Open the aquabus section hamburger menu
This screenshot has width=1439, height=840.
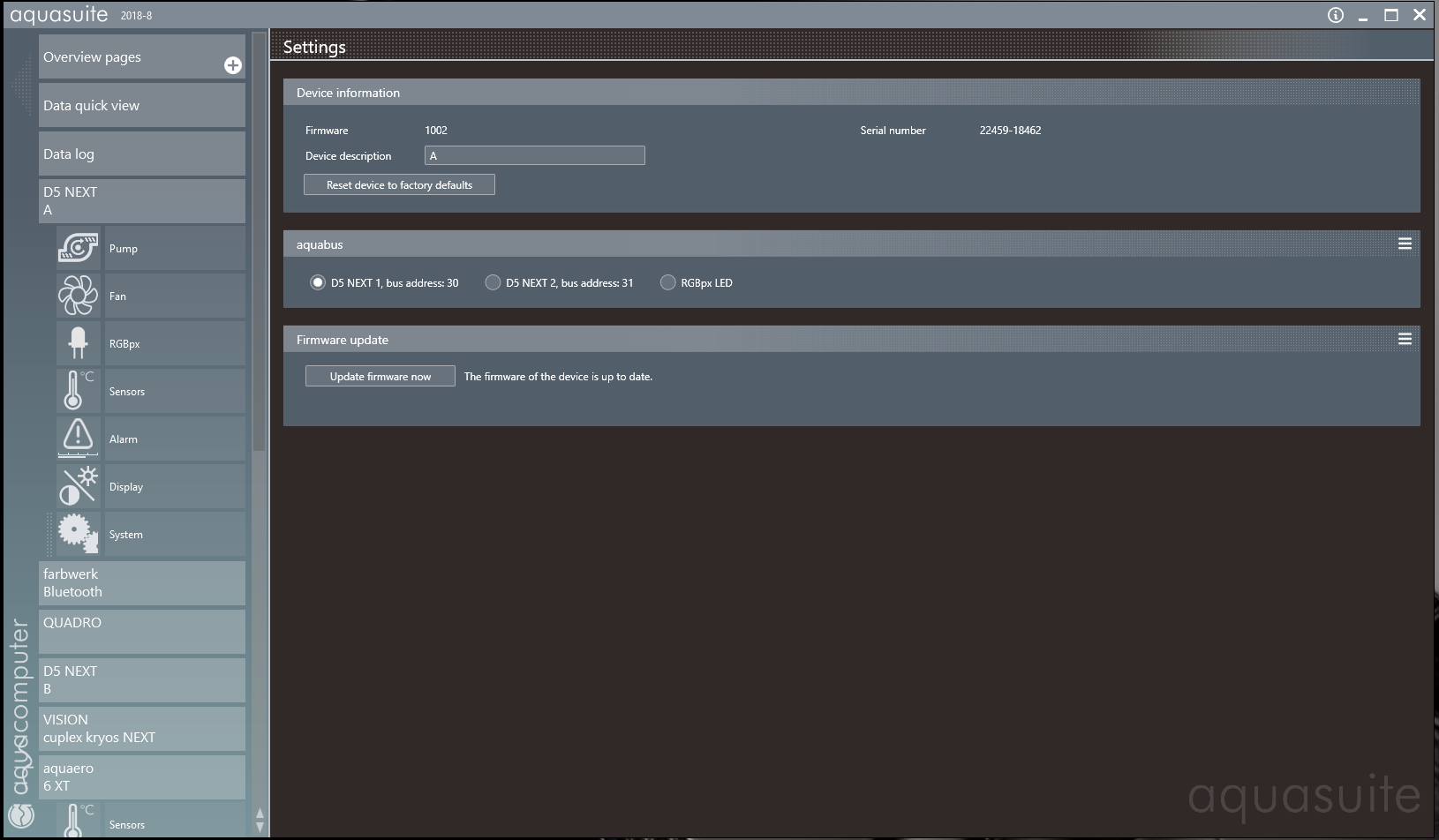pos(1405,244)
